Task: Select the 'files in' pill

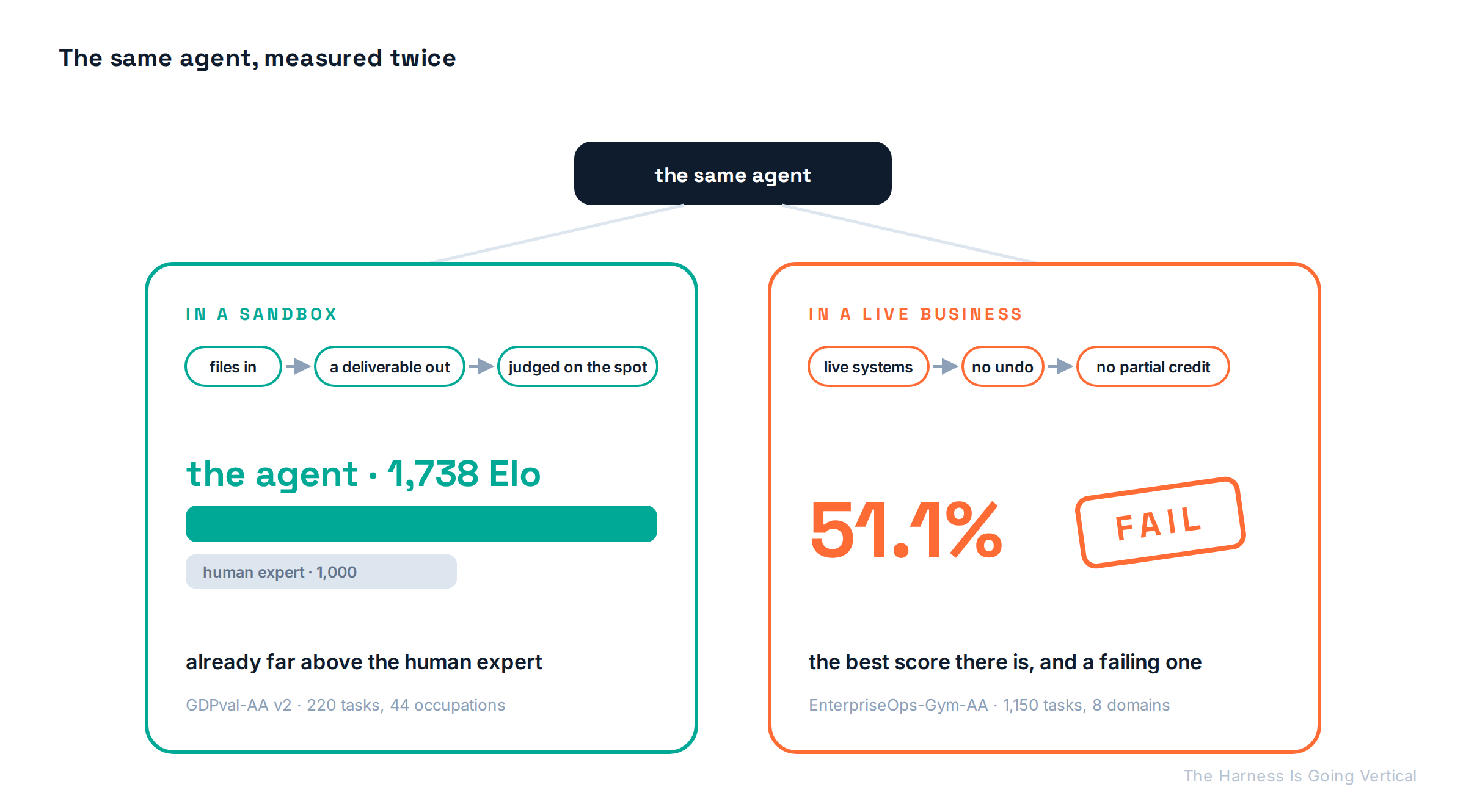Action: pyautogui.click(x=233, y=366)
